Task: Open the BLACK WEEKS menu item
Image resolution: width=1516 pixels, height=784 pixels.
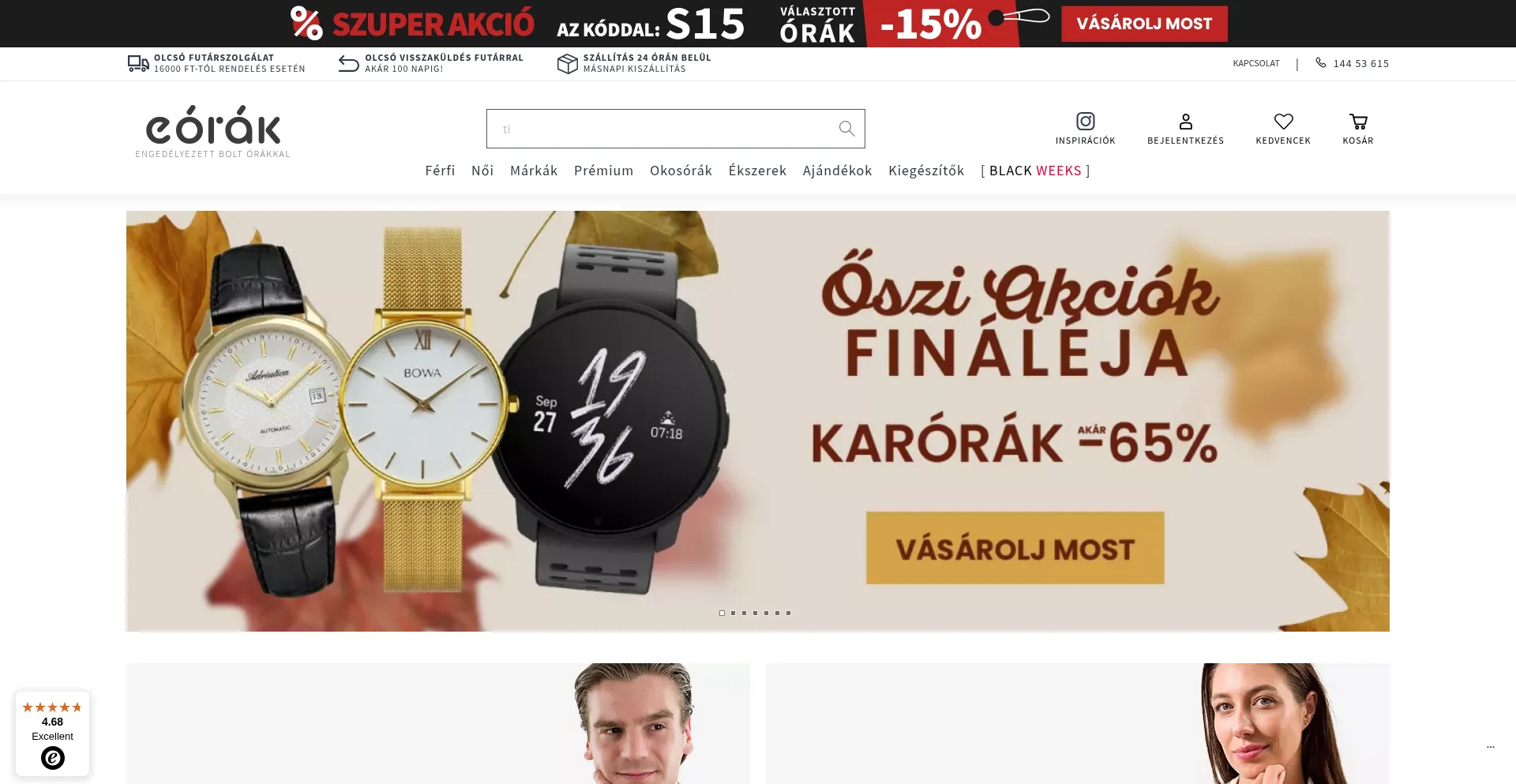Action: (1035, 171)
